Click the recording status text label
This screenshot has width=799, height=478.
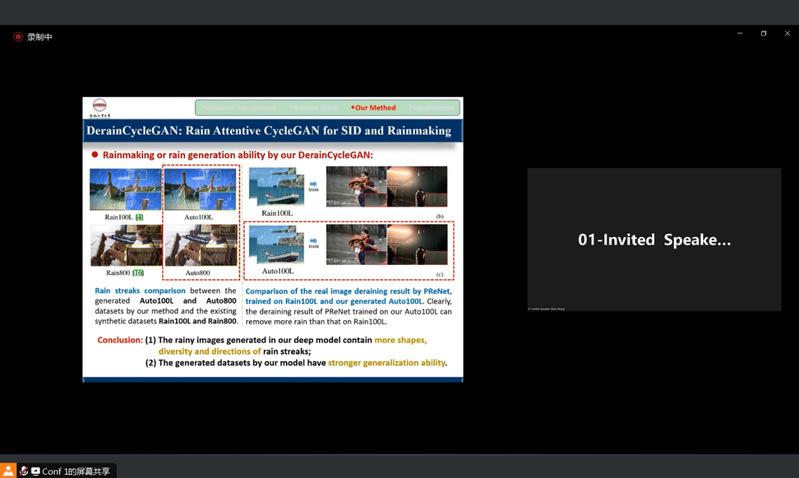tap(40, 37)
